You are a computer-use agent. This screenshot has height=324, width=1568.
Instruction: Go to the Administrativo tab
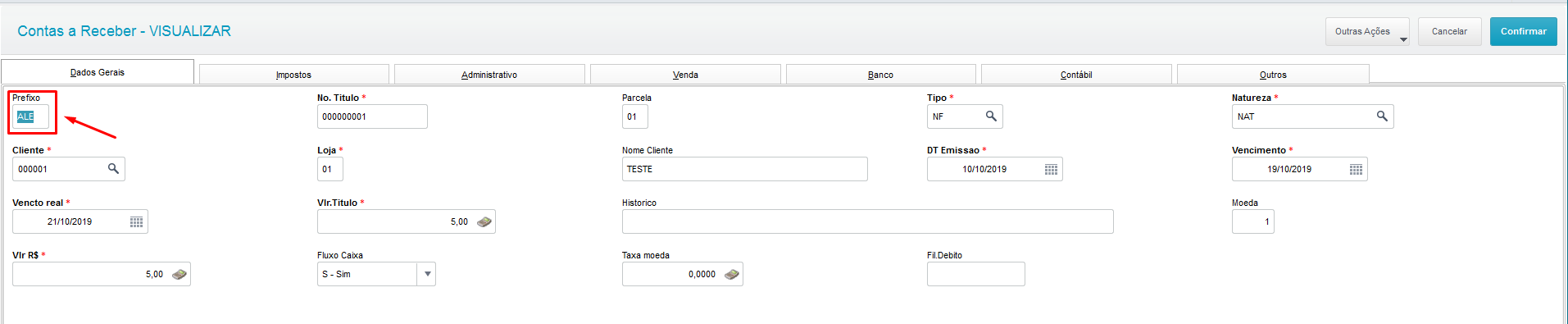[489, 75]
